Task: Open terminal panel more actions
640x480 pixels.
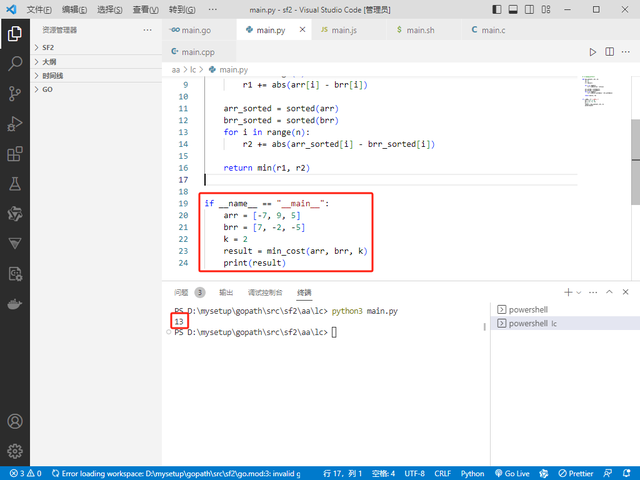Action: pyautogui.click(x=593, y=292)
